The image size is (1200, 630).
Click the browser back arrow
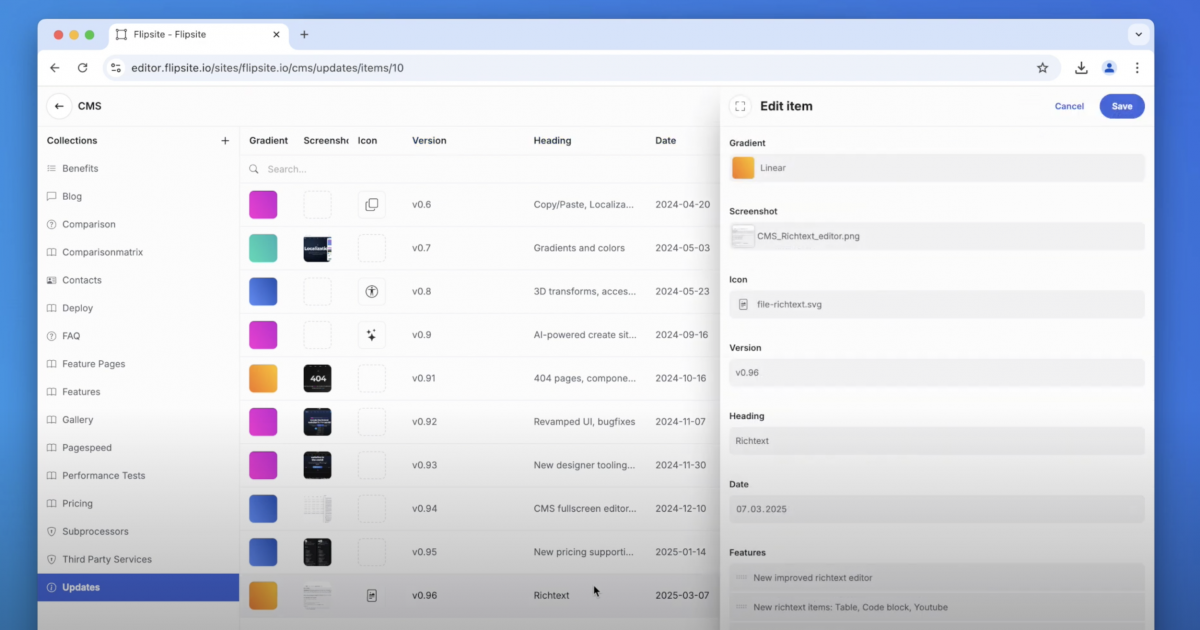(55, 68)
